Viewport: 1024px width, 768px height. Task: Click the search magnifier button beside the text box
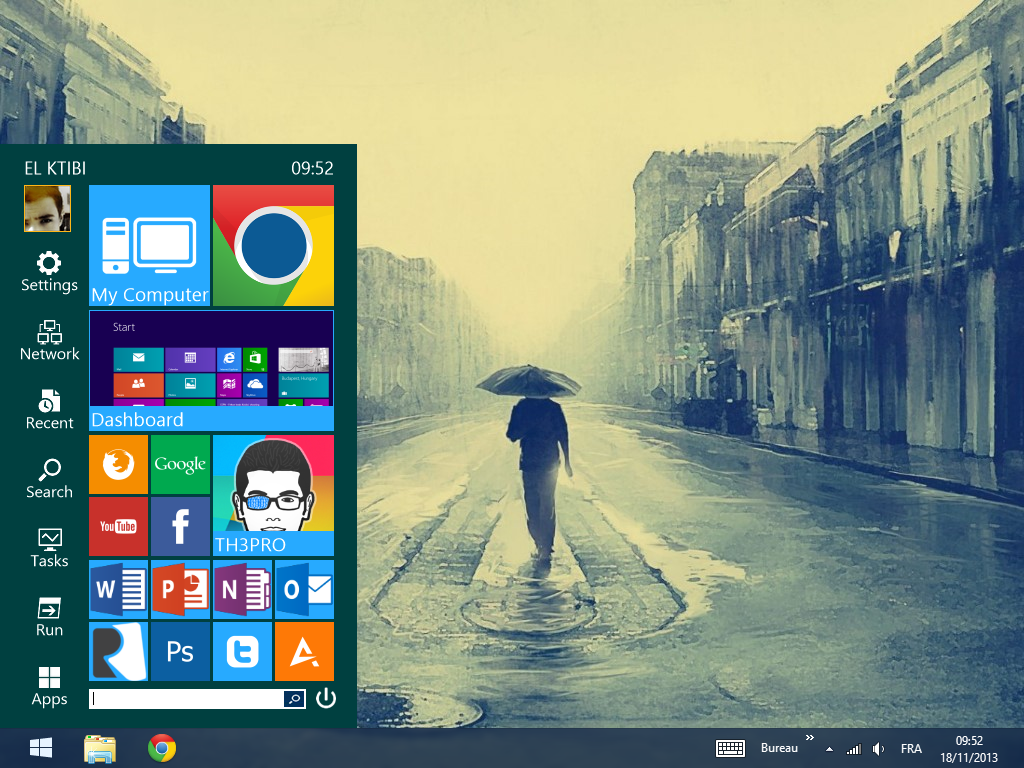pyautogui.click(x=294, y=699)
